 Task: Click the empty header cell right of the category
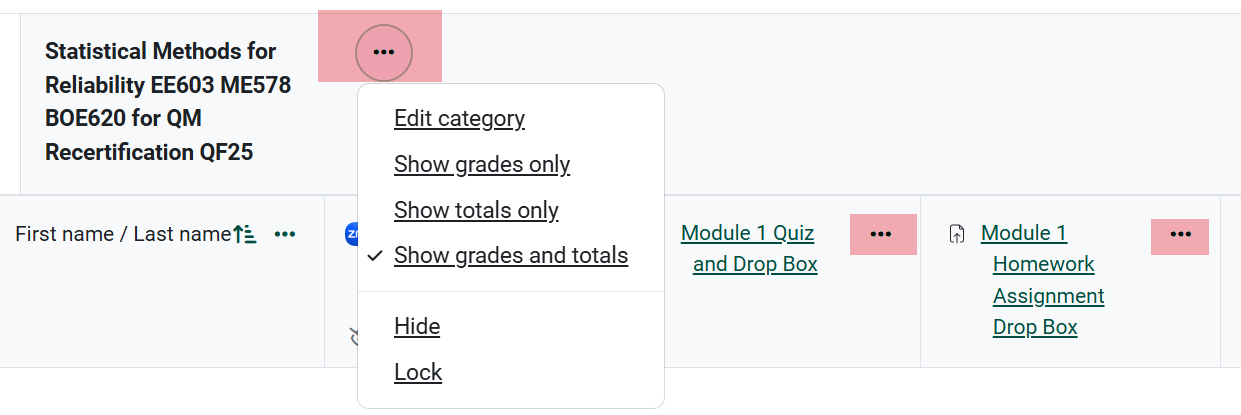tap(900, 100)
